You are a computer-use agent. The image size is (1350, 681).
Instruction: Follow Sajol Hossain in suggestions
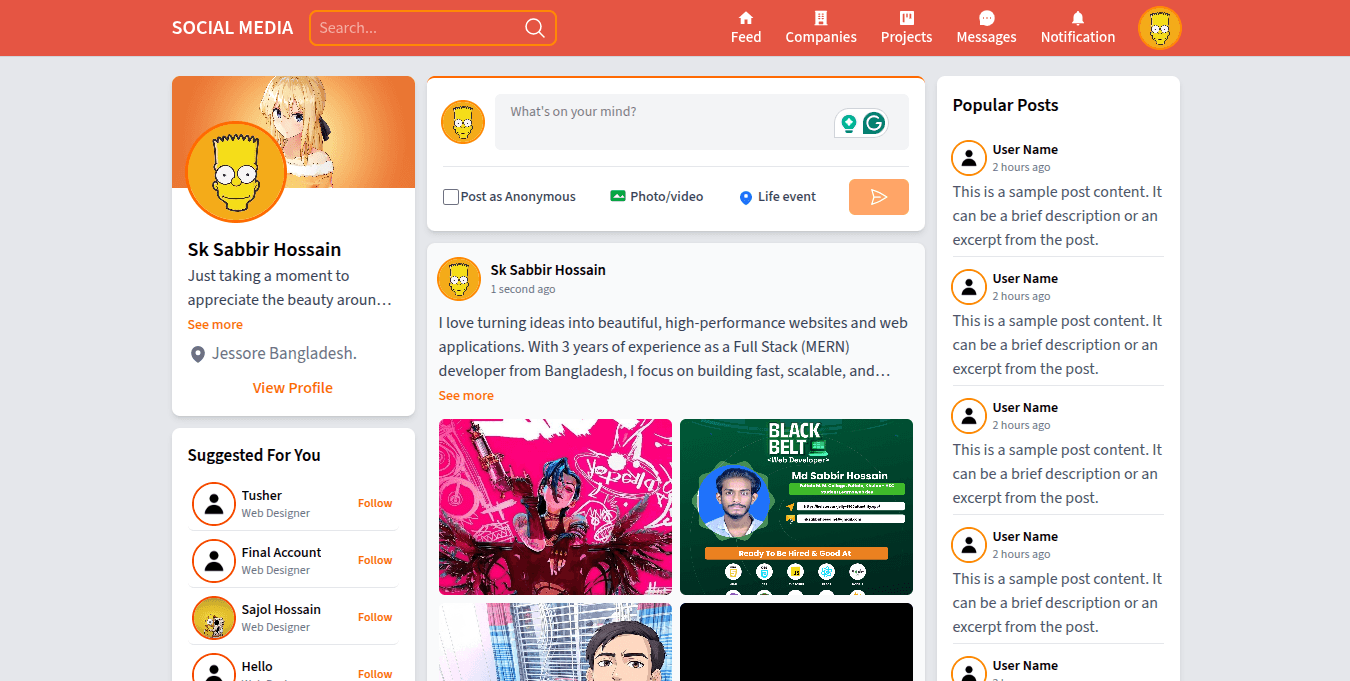pos(375,618)
